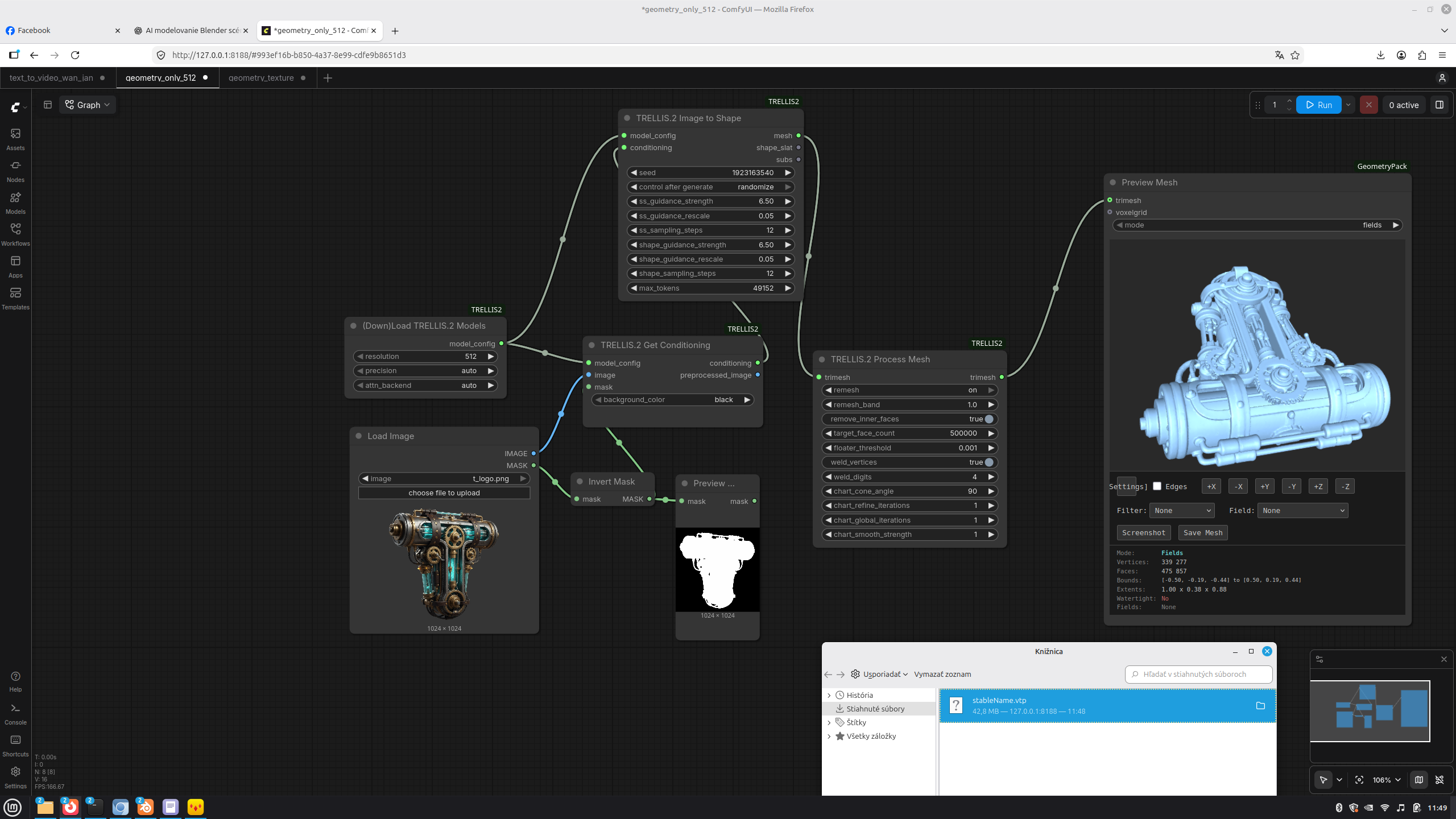
Task: Bookmark this page with star icon
Action: [x=1295, y=55]
